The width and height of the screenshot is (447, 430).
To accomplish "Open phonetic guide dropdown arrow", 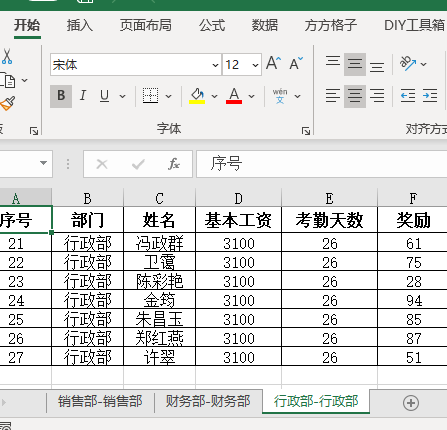I will (x=298, y=96).
